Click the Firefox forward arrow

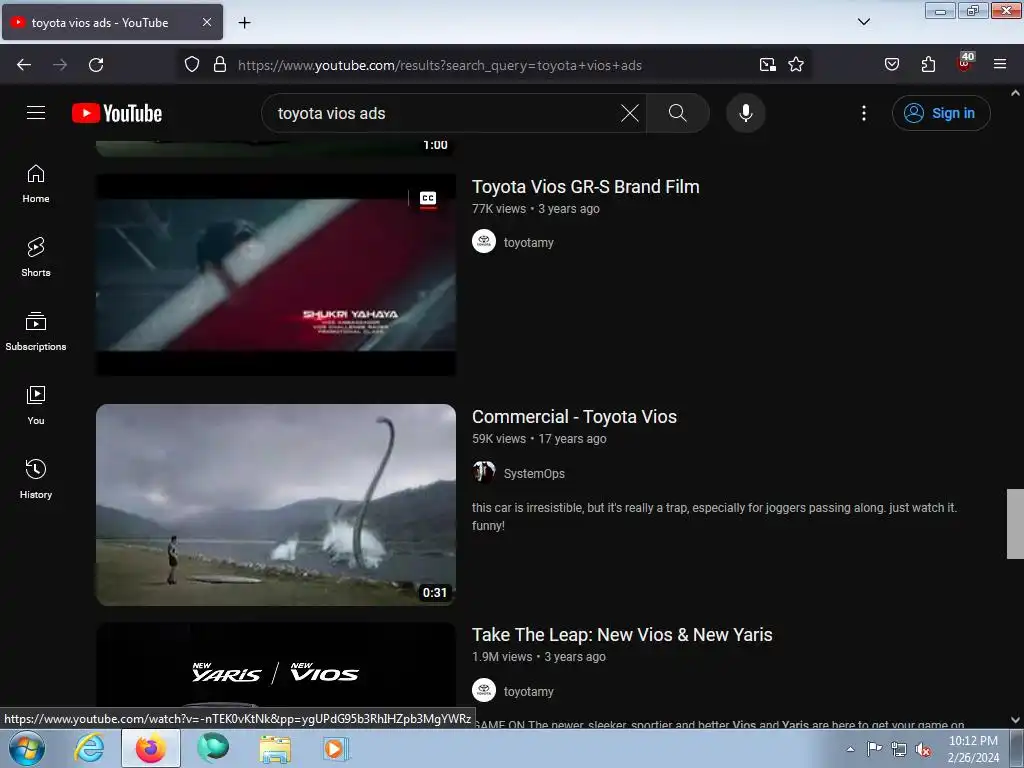pos(60,65)
